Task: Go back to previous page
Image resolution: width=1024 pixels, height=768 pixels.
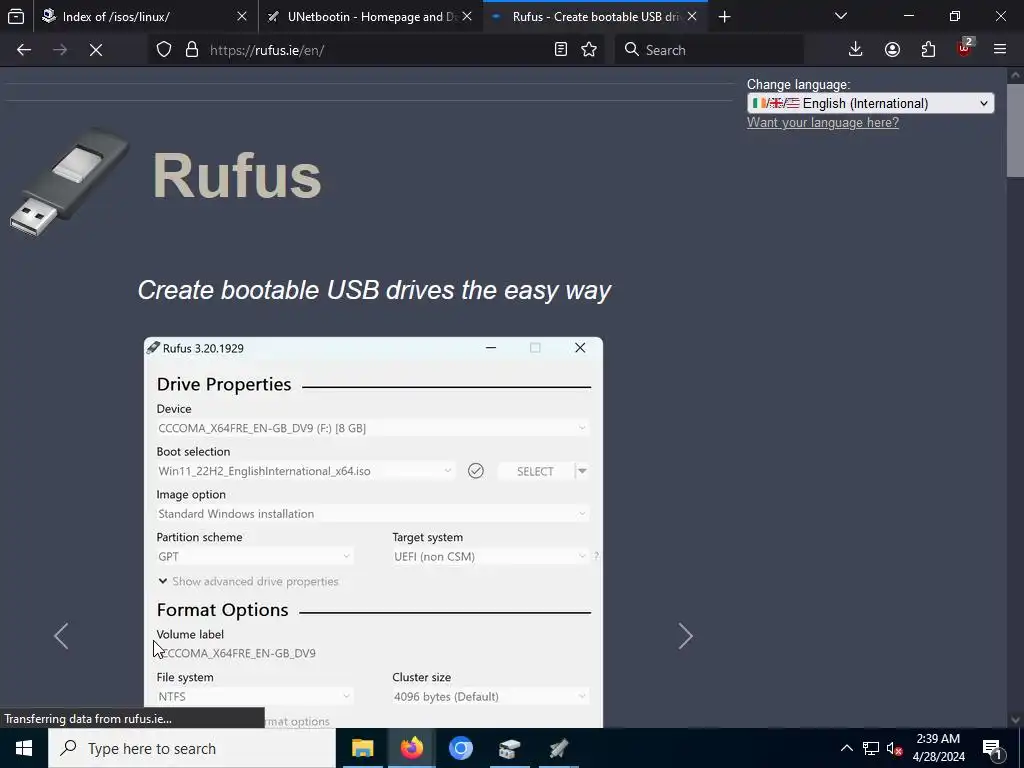Action: [24, 50]
